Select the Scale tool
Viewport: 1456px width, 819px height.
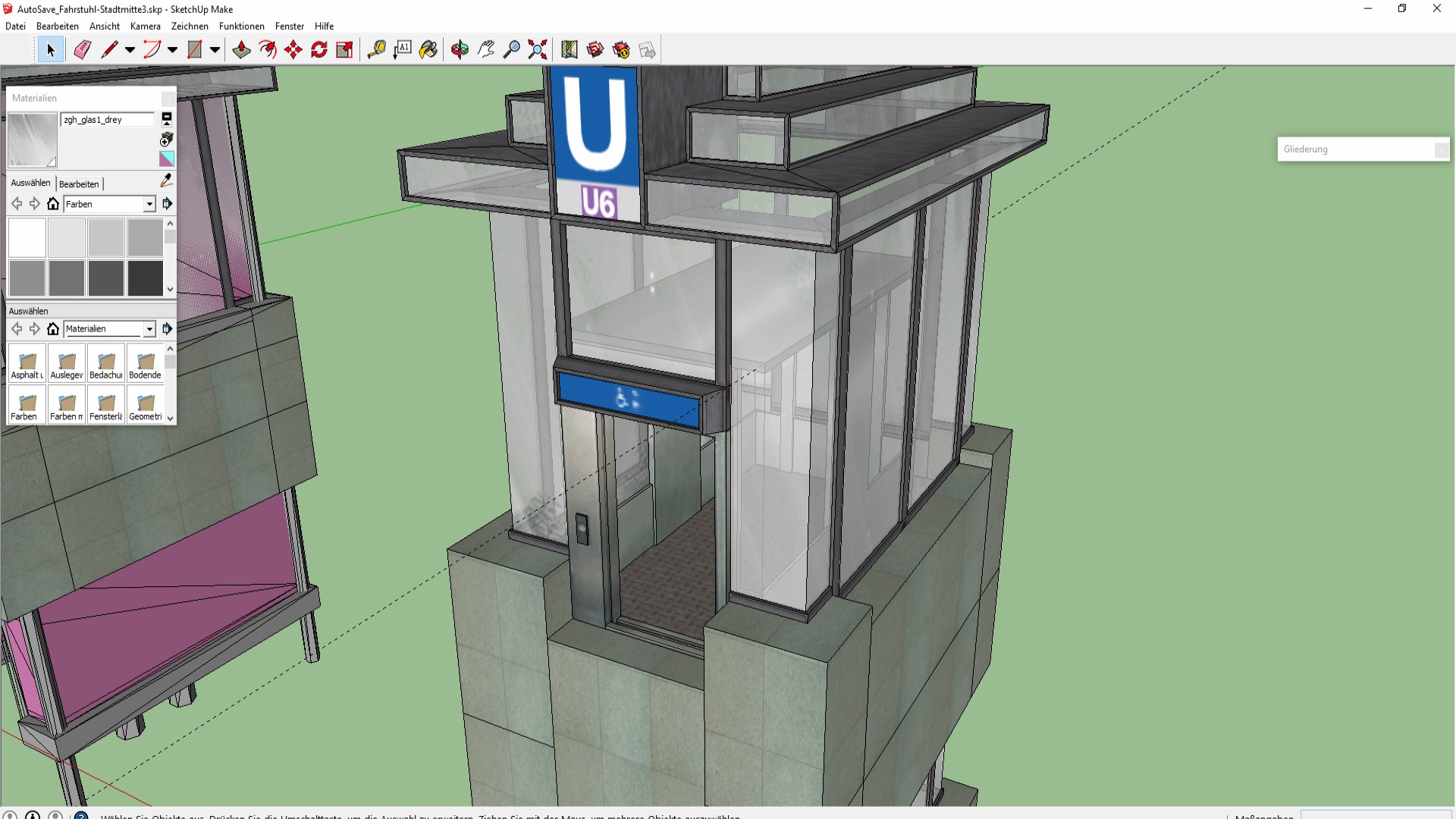[x=344, y=50]
